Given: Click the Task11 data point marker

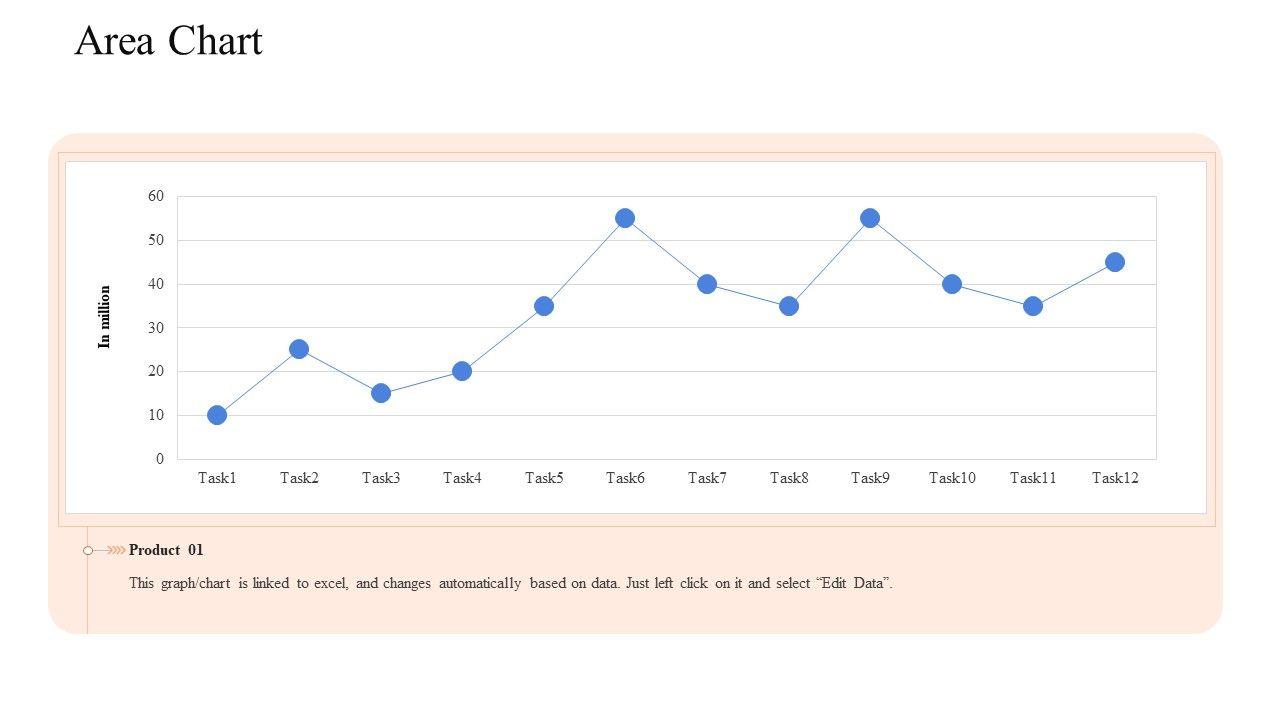Looking at the screenshot, I should [1033, 306].
